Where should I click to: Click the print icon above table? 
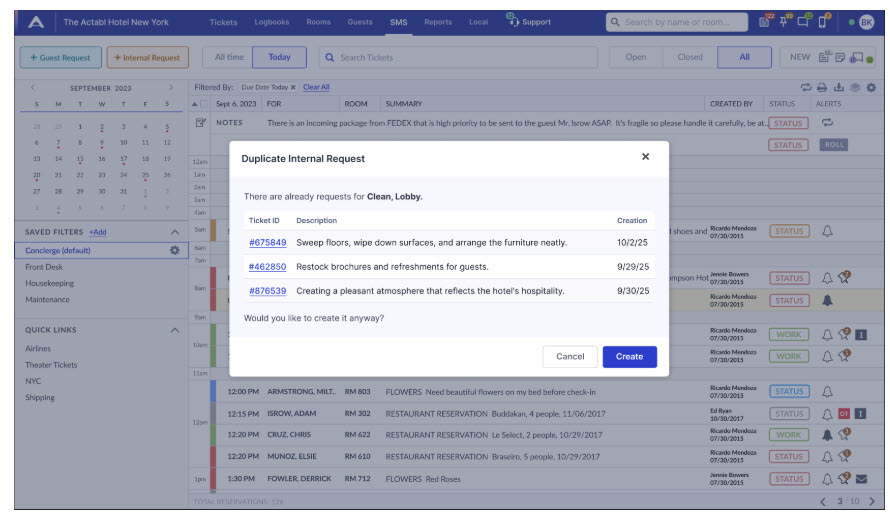pos(822,87)
